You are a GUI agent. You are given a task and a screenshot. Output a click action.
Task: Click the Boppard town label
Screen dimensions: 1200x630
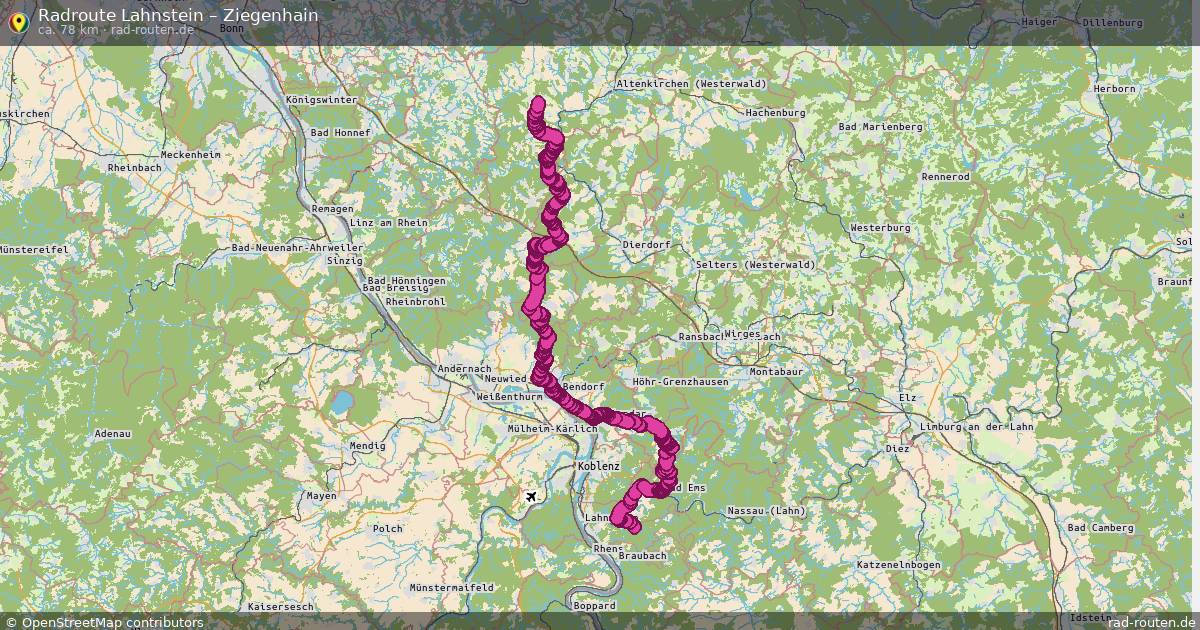(595, 606)
